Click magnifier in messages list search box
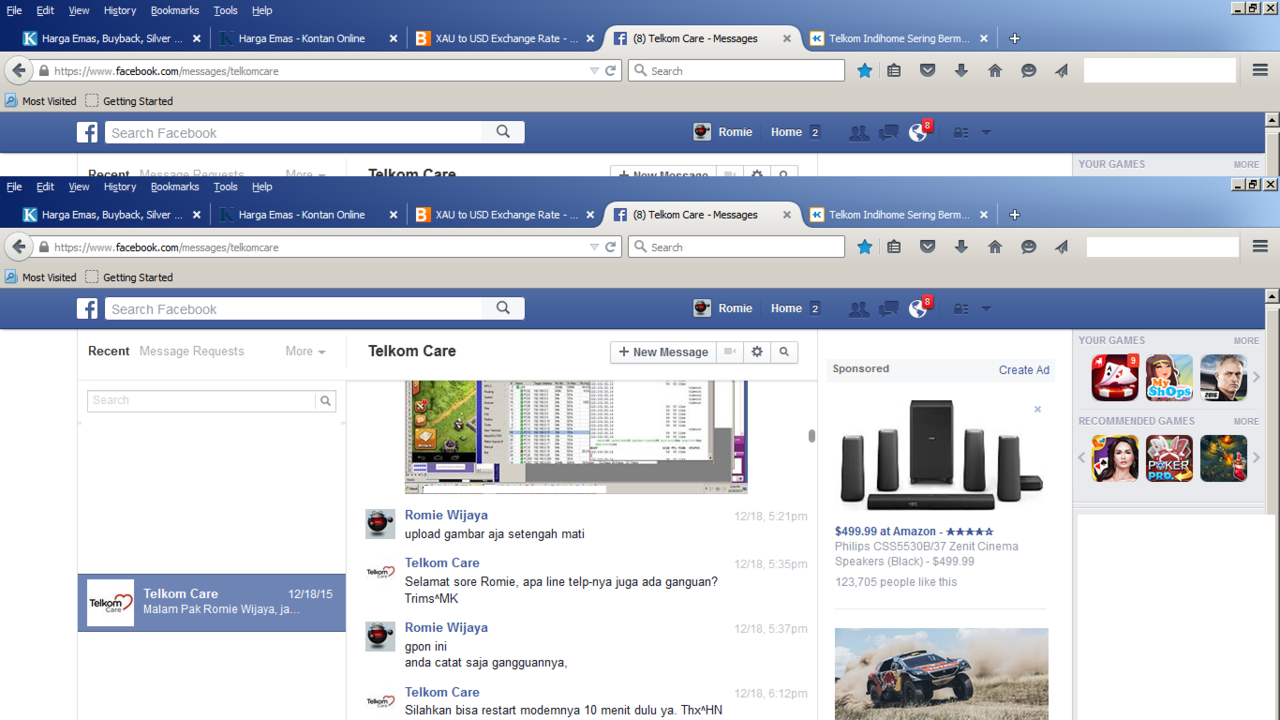Viewport: 1280px width, 720px height. click(x=325, y=400)
